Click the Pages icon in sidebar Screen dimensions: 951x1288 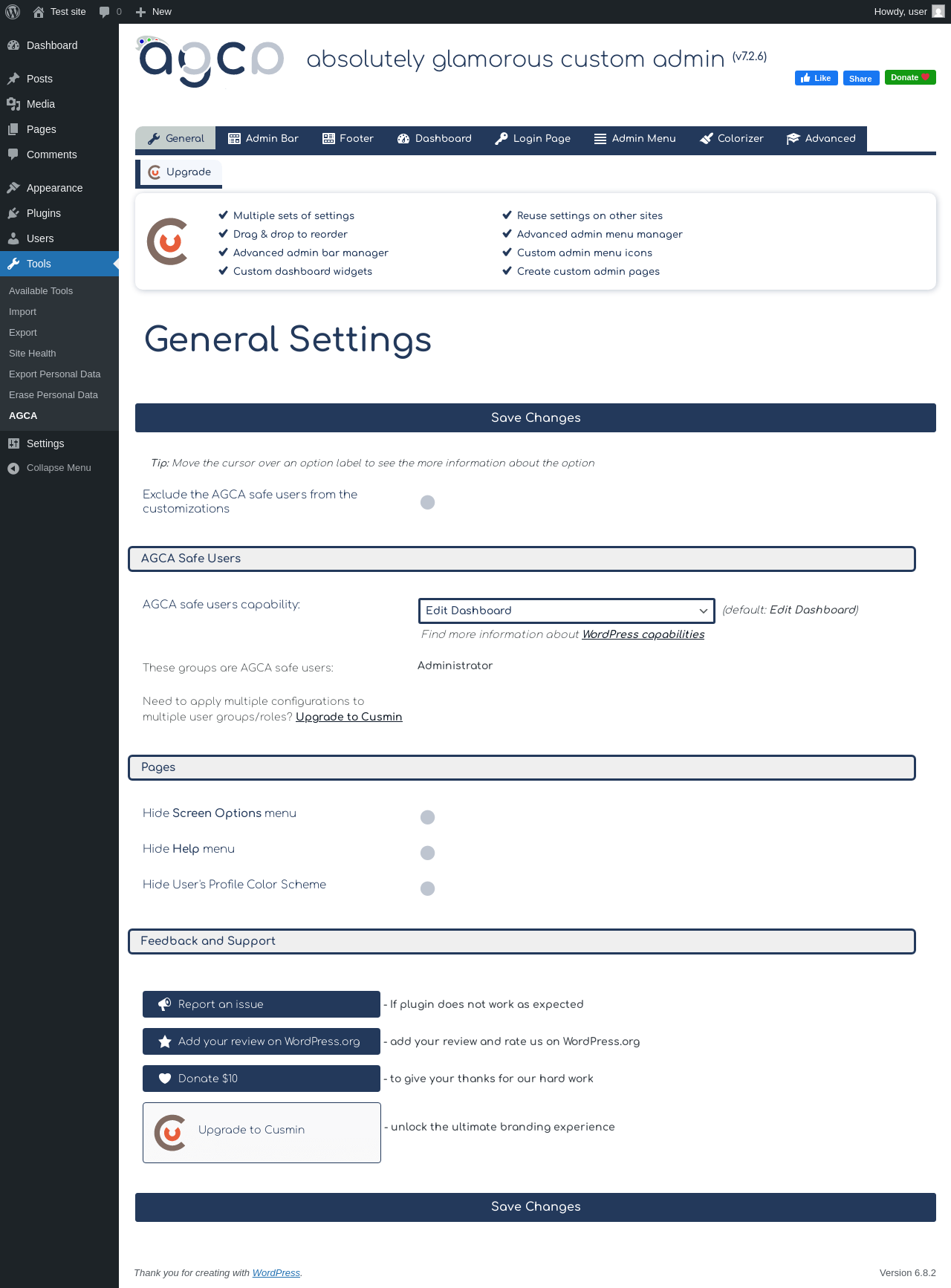click(13, 129)
